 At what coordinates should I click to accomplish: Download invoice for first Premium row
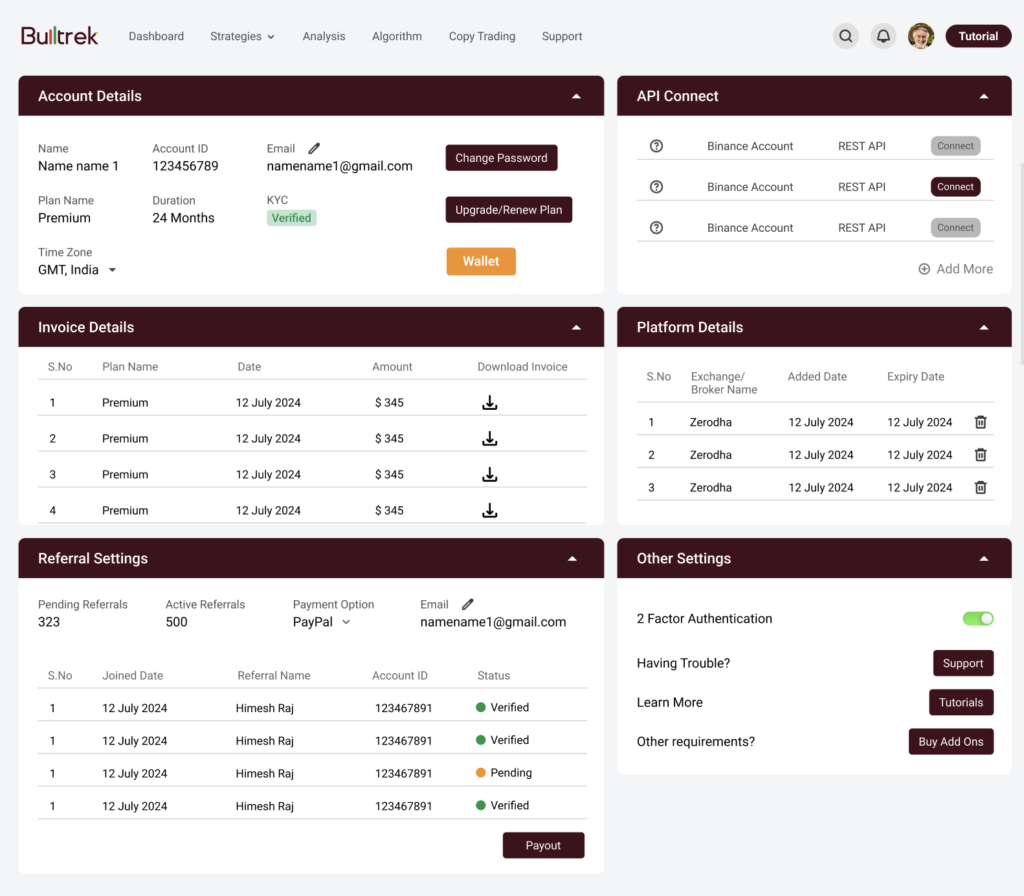point(489,403)
